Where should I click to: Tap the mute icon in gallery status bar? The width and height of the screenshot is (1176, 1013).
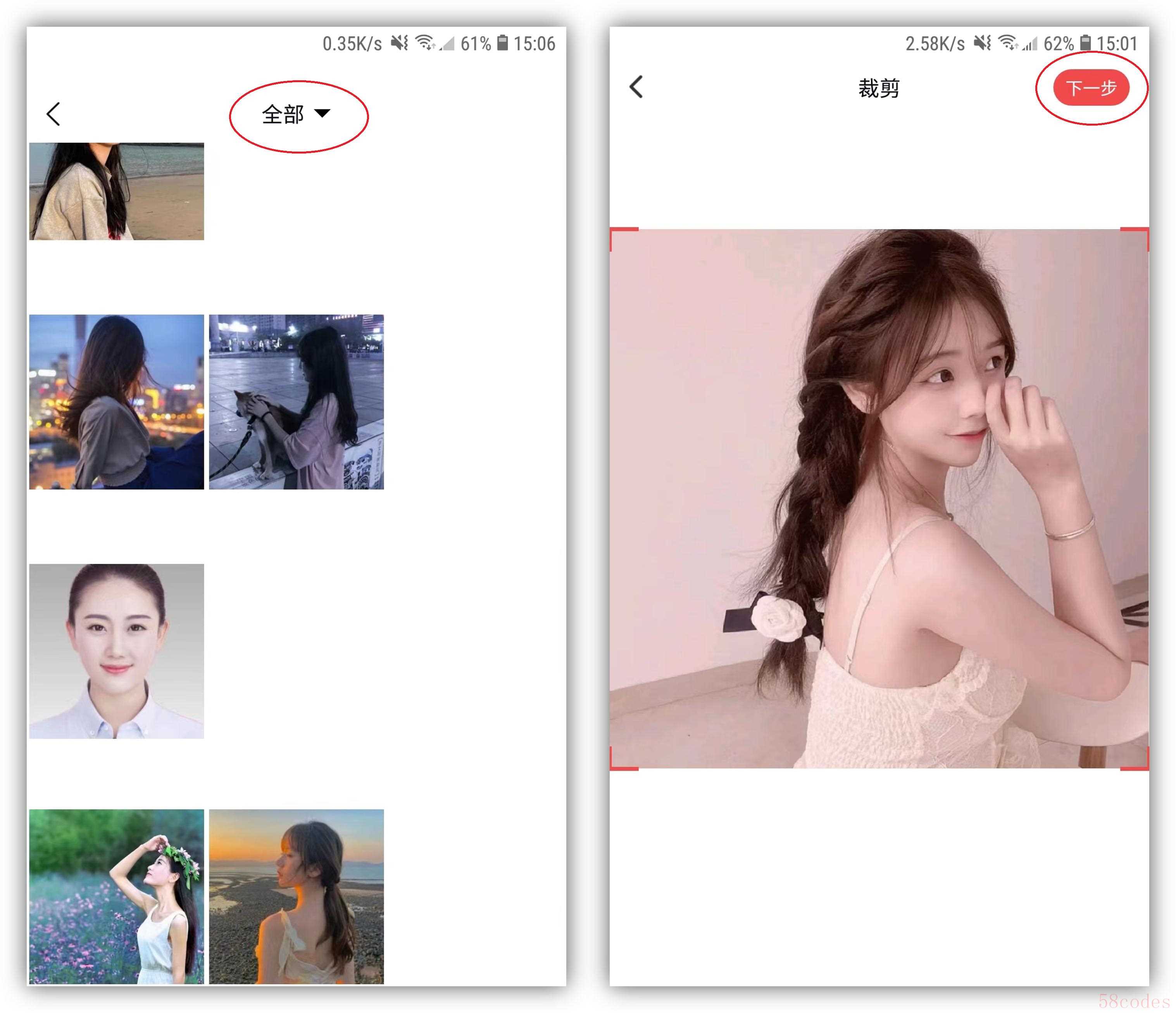coord(400,43)
